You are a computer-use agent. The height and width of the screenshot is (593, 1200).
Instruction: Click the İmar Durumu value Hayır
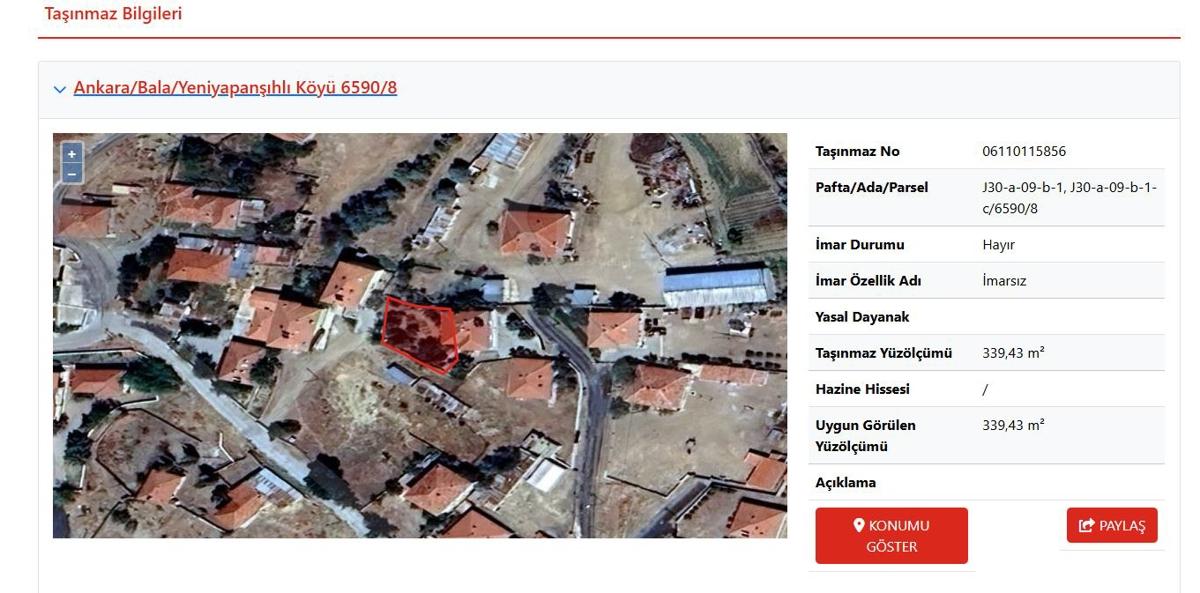998,245
